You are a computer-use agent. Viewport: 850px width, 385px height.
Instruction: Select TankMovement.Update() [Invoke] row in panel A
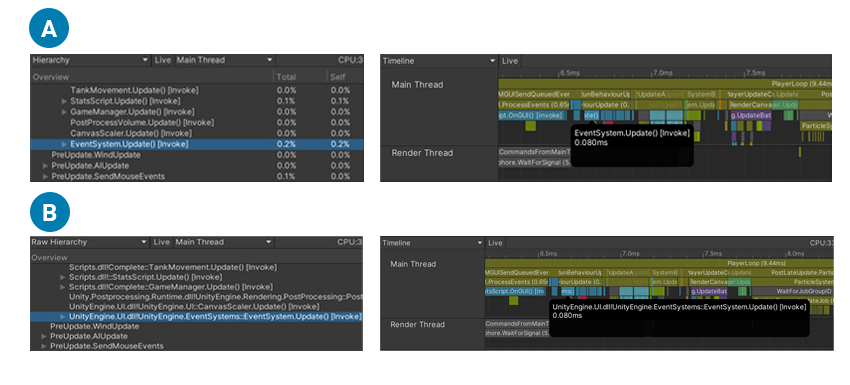click(x=197, y=90)
